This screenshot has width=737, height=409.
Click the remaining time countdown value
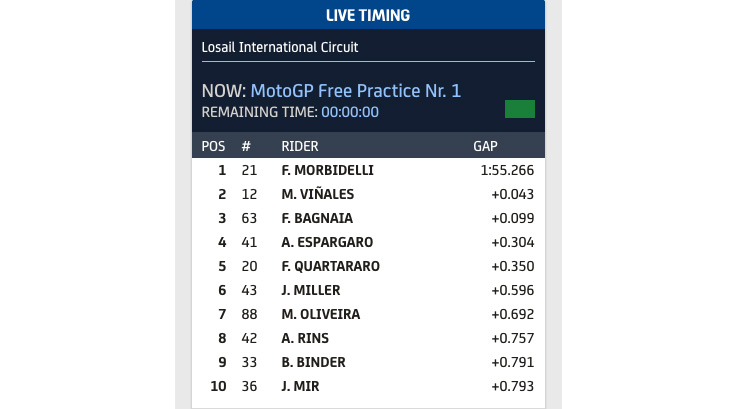(350, 112)
